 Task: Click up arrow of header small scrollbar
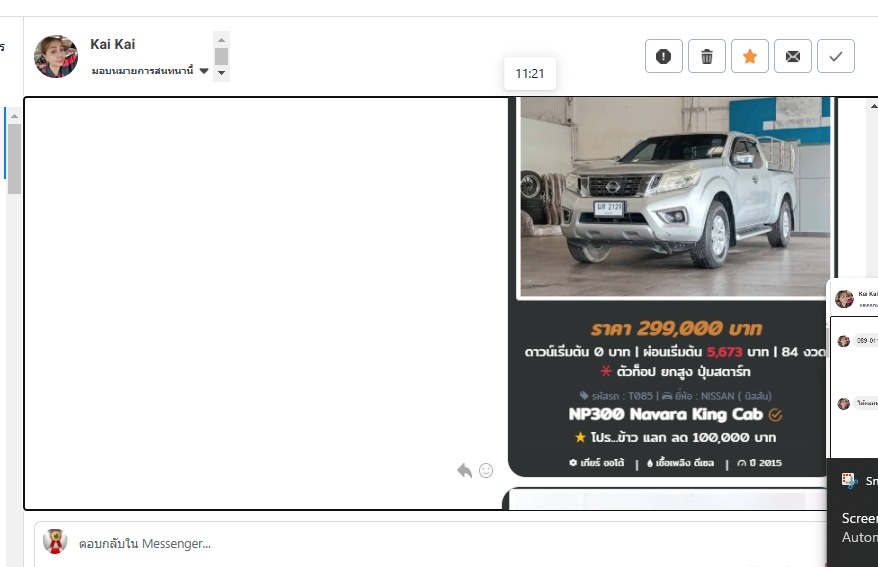[x=222, y=40]
